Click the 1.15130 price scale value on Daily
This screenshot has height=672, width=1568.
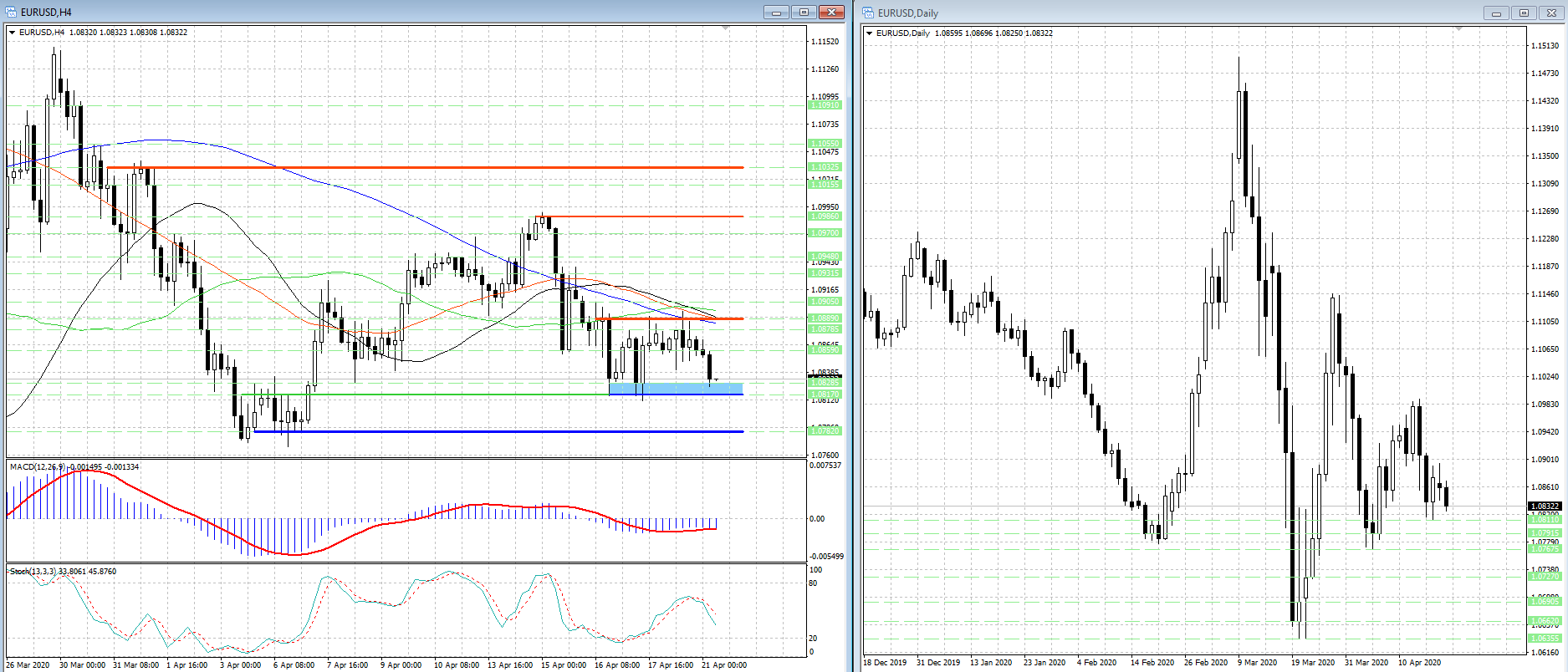point(1545,45)
